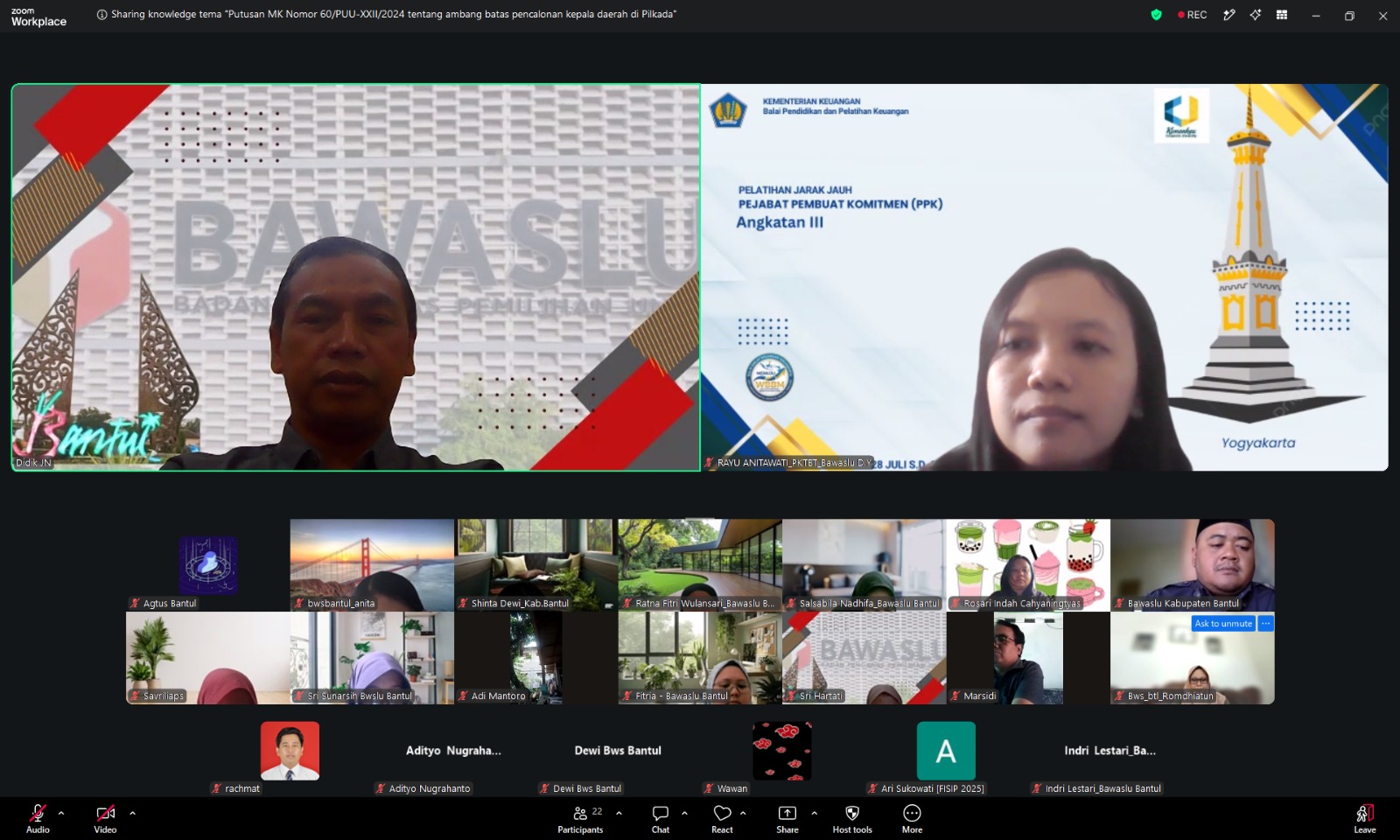Click the Zoom Workplace logo
Image resolution: width=1400 pixels, height=840 pixels.
[x=38, y=17]
